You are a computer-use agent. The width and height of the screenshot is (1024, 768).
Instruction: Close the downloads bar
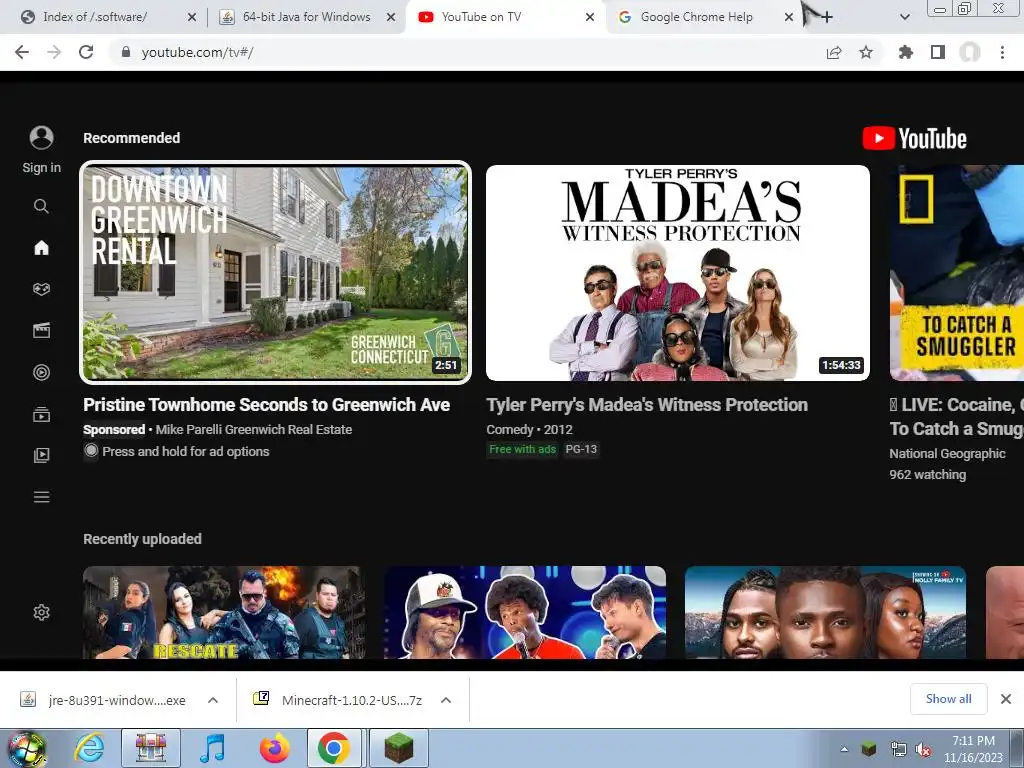[1006, 699]
